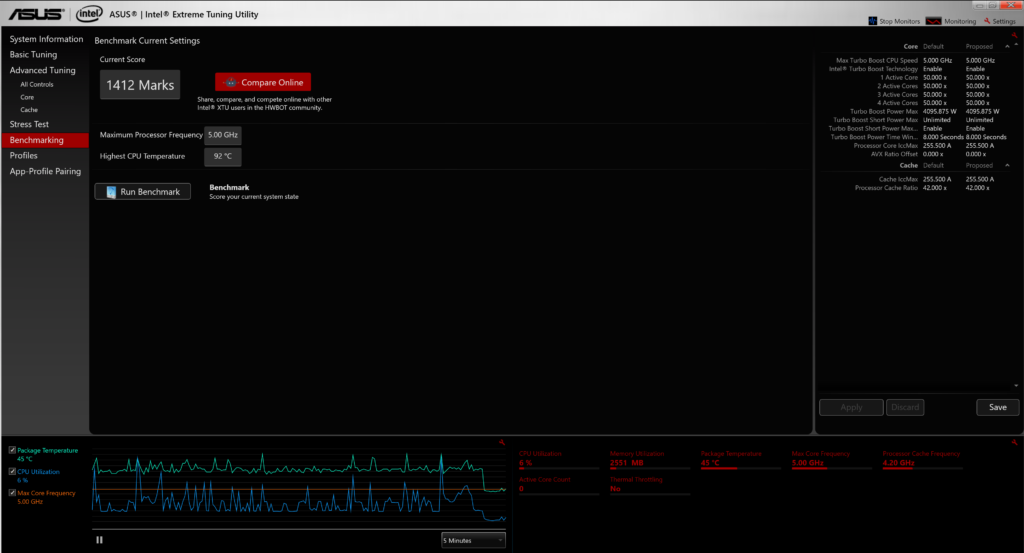Screen dimensions: 1024x553
Task: Click the Monitoring graph icon
Action: [933, 21]
